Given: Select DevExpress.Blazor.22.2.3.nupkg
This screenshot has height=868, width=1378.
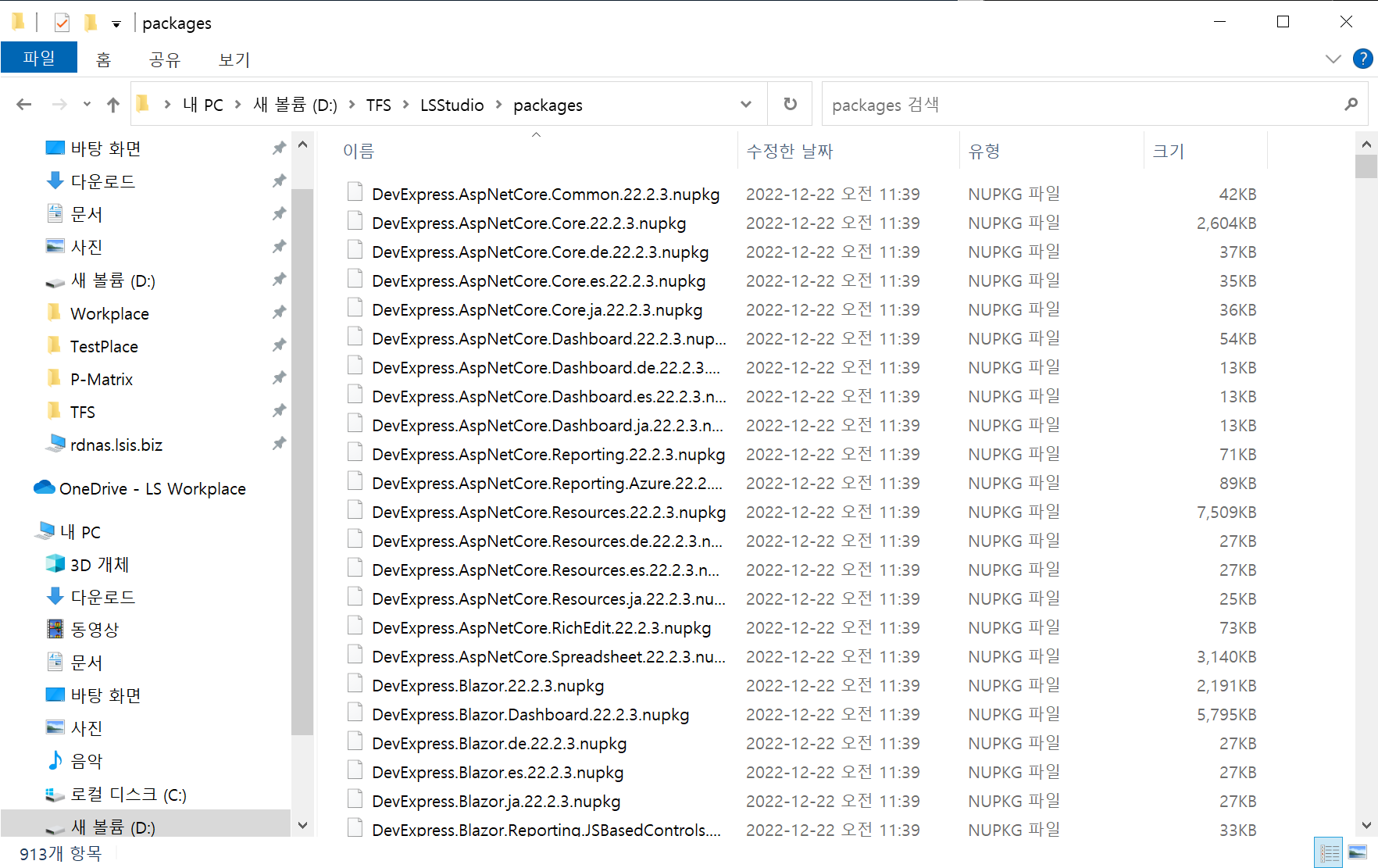Looking at the screenshot, I should 488,686.
